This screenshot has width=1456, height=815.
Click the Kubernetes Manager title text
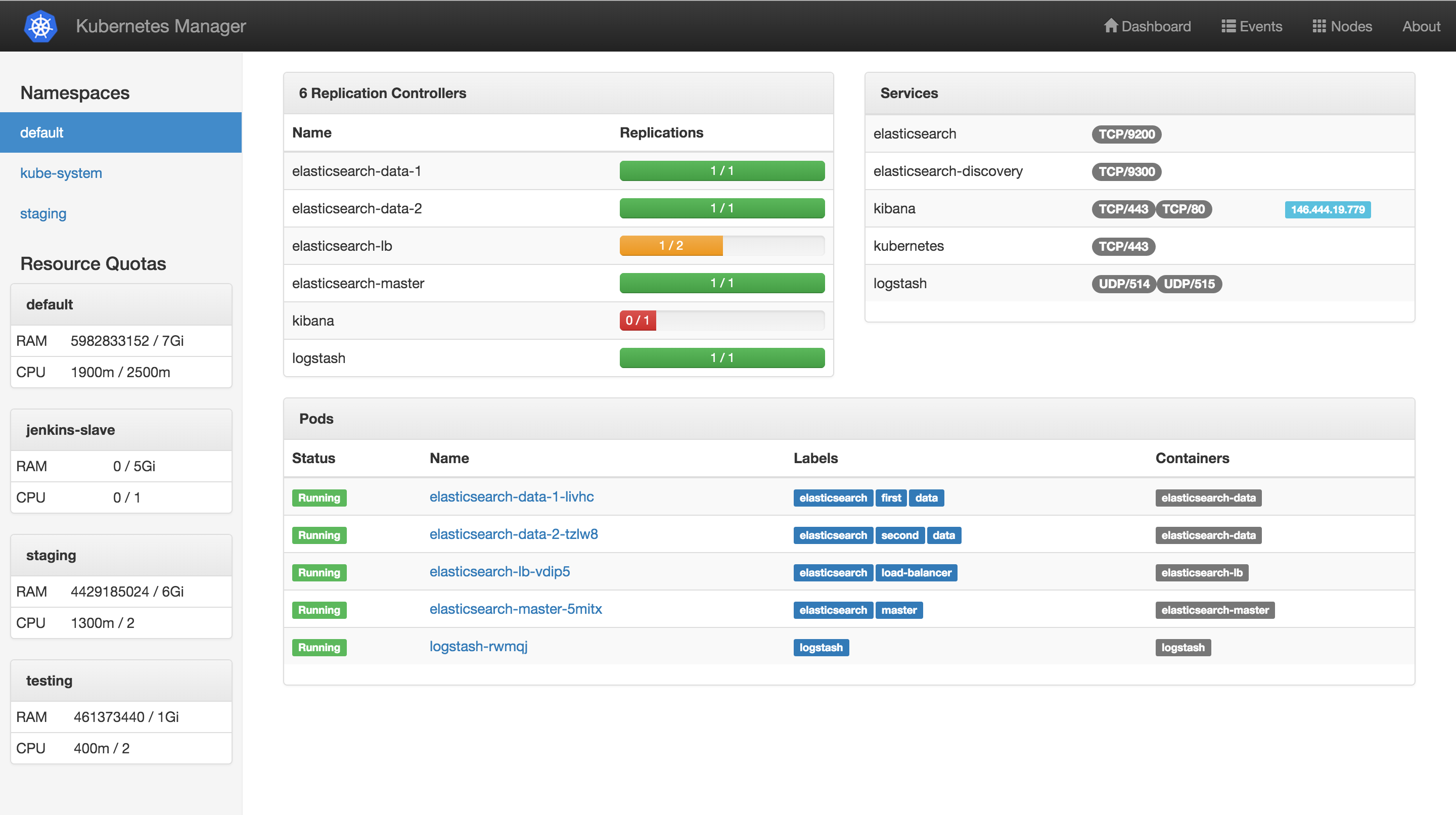click(161, 26)
